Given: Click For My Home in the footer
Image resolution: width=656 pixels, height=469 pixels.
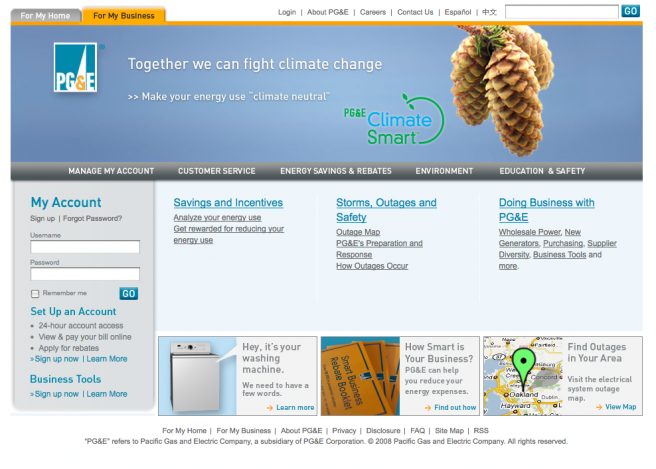Looking at the screenshot, I should point(184,431).
